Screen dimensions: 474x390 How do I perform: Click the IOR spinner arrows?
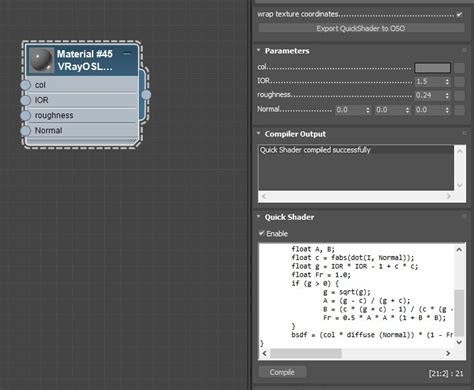(x=447, y=82)
